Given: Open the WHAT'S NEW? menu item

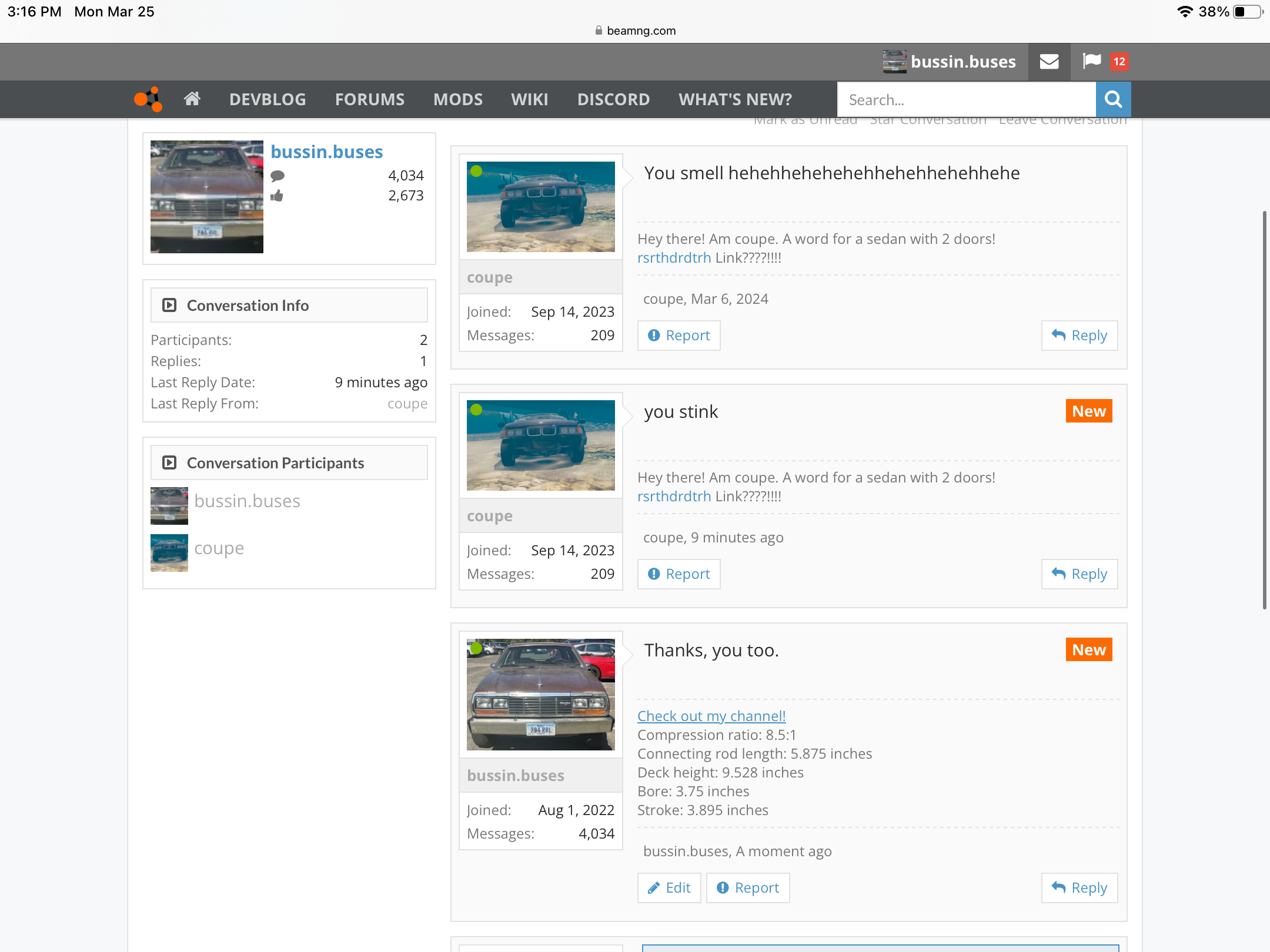Looking at the screenshot, I should pyautogui.click(x=736, y=99).
